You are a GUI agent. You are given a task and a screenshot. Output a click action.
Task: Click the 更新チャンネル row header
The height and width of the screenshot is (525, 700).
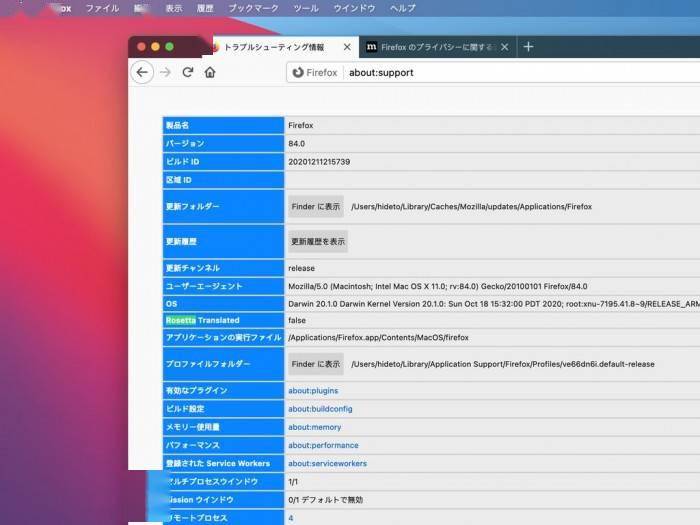click(223, 268)
